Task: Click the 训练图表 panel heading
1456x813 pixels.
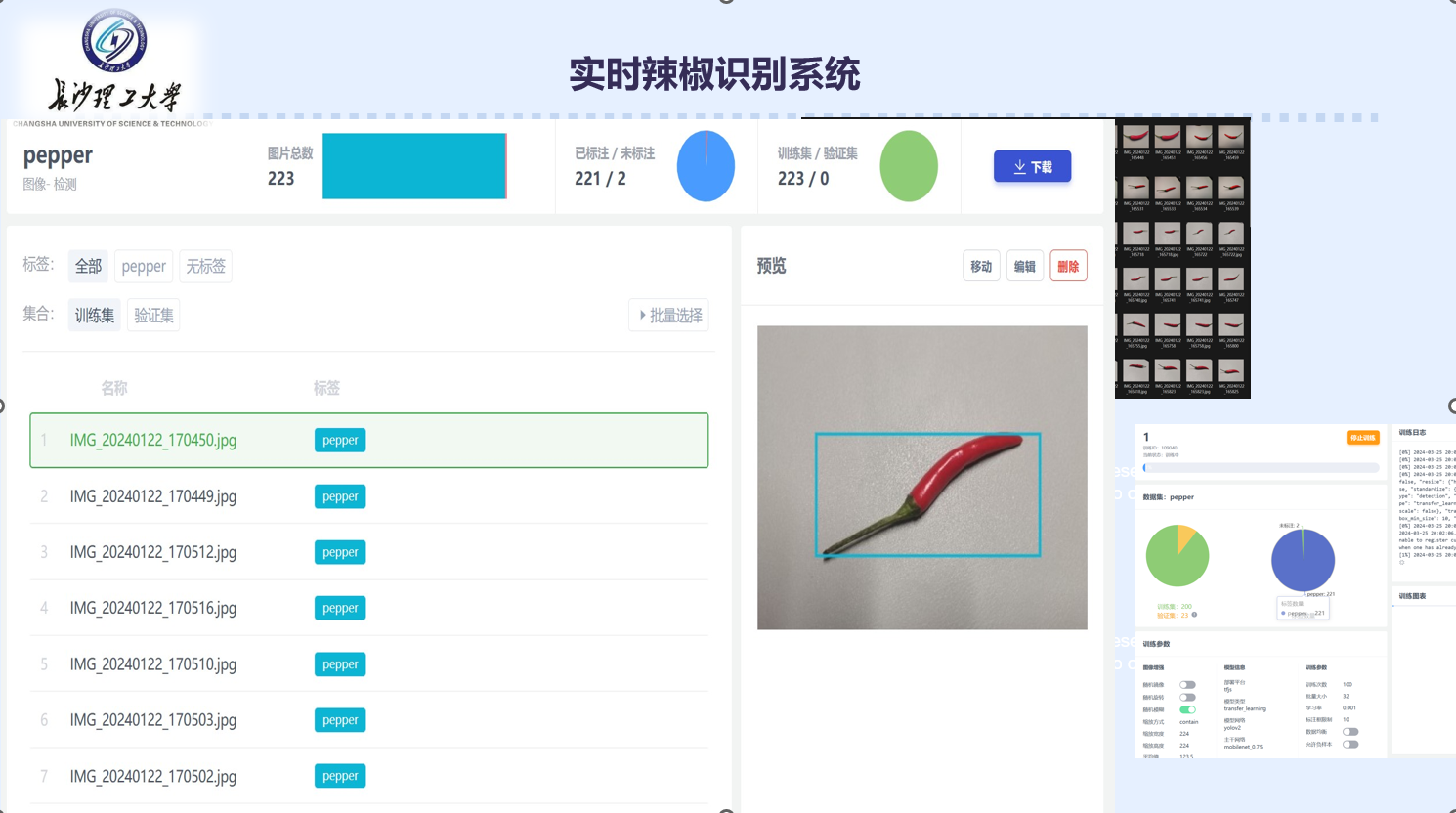Action: coord(1412,596)
